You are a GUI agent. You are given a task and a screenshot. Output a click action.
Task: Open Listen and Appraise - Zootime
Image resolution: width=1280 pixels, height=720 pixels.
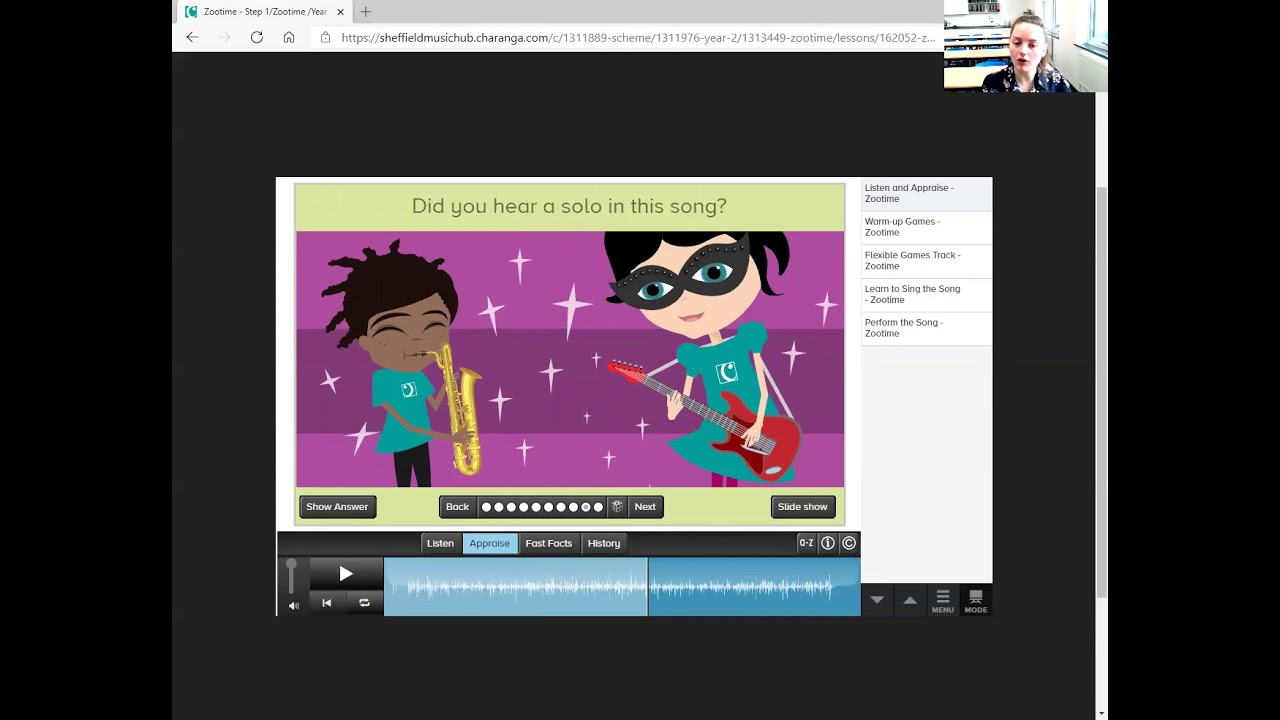[926, 193]
